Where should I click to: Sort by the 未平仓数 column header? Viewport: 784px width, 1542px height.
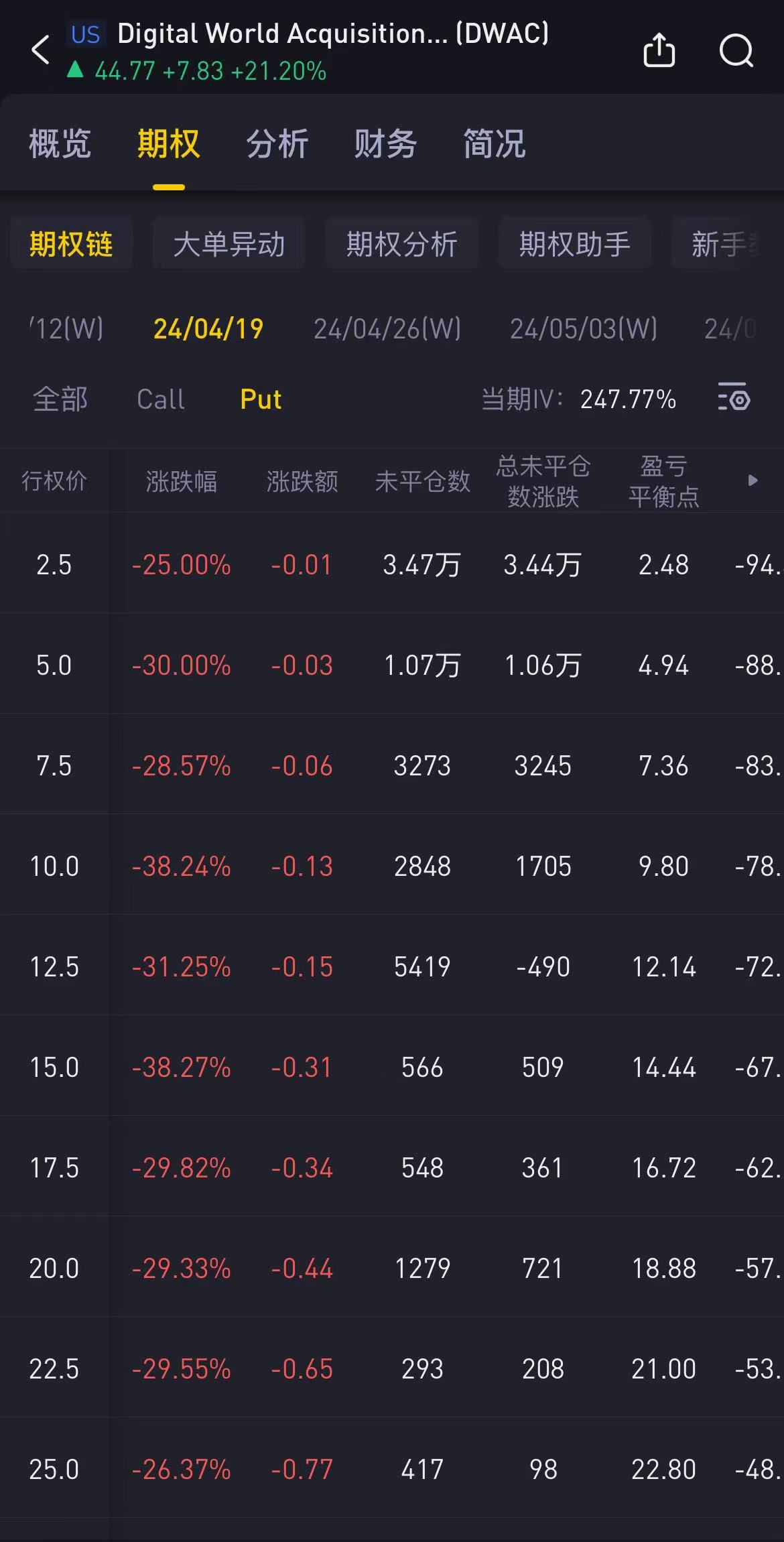click(x=422, y=481)
